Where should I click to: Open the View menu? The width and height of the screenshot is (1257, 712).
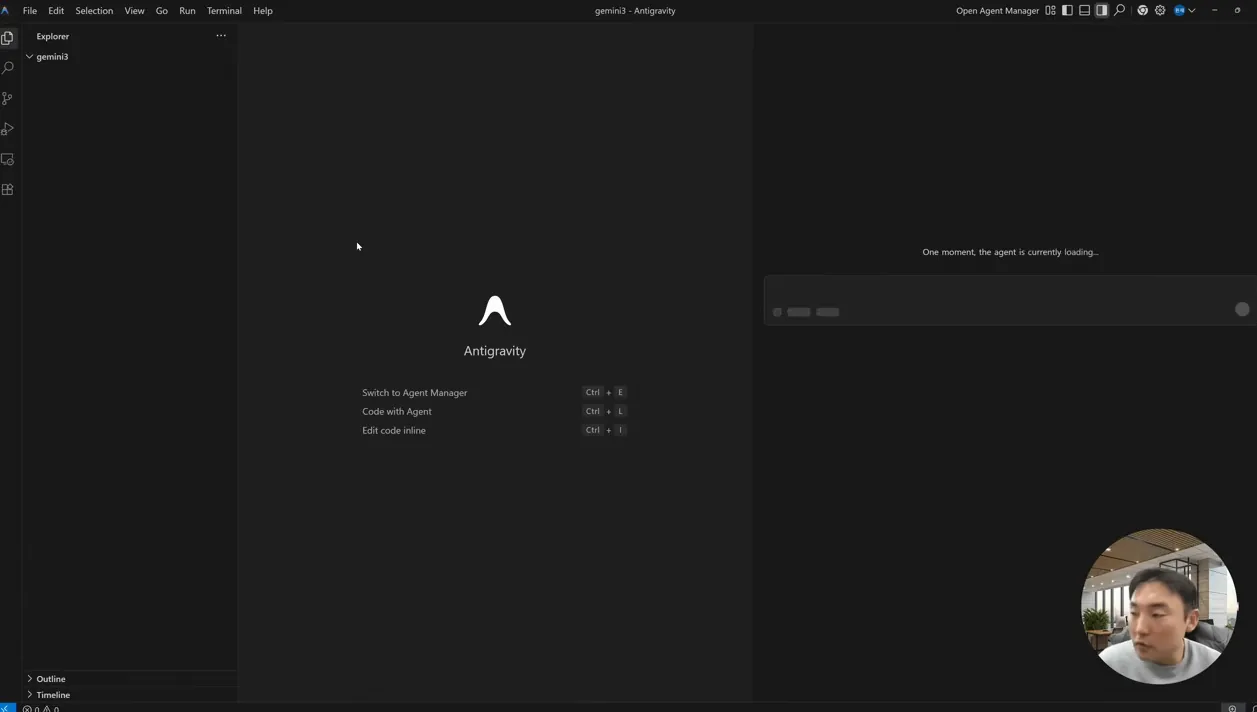click(134, 10)
